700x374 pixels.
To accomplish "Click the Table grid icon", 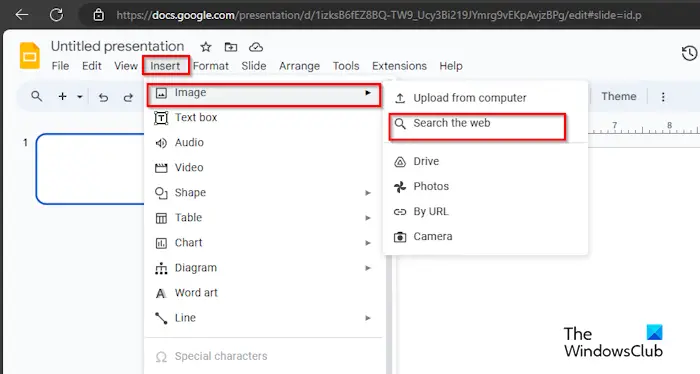I will pyautogui.click(x=161, y=218).
